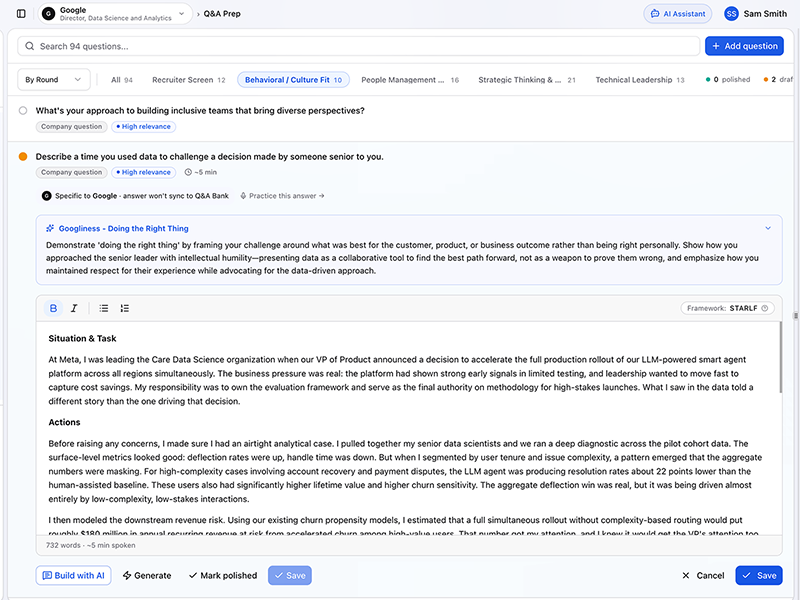The height and width of the screenshot is (600, 800).
Task: Toggle italic formatting
Action: [x=74, y=308]
